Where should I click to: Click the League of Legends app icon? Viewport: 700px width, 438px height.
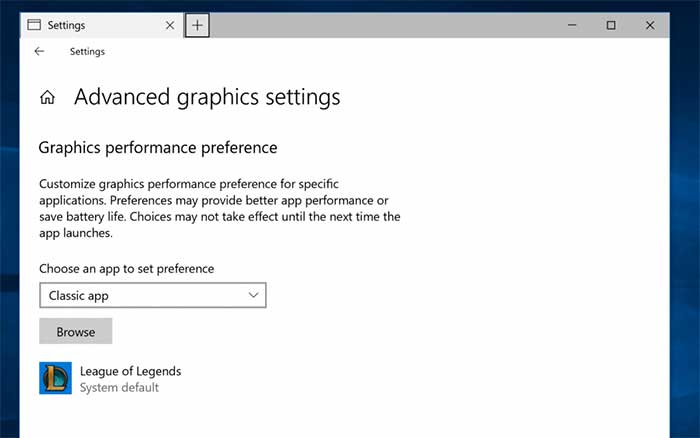55,378
